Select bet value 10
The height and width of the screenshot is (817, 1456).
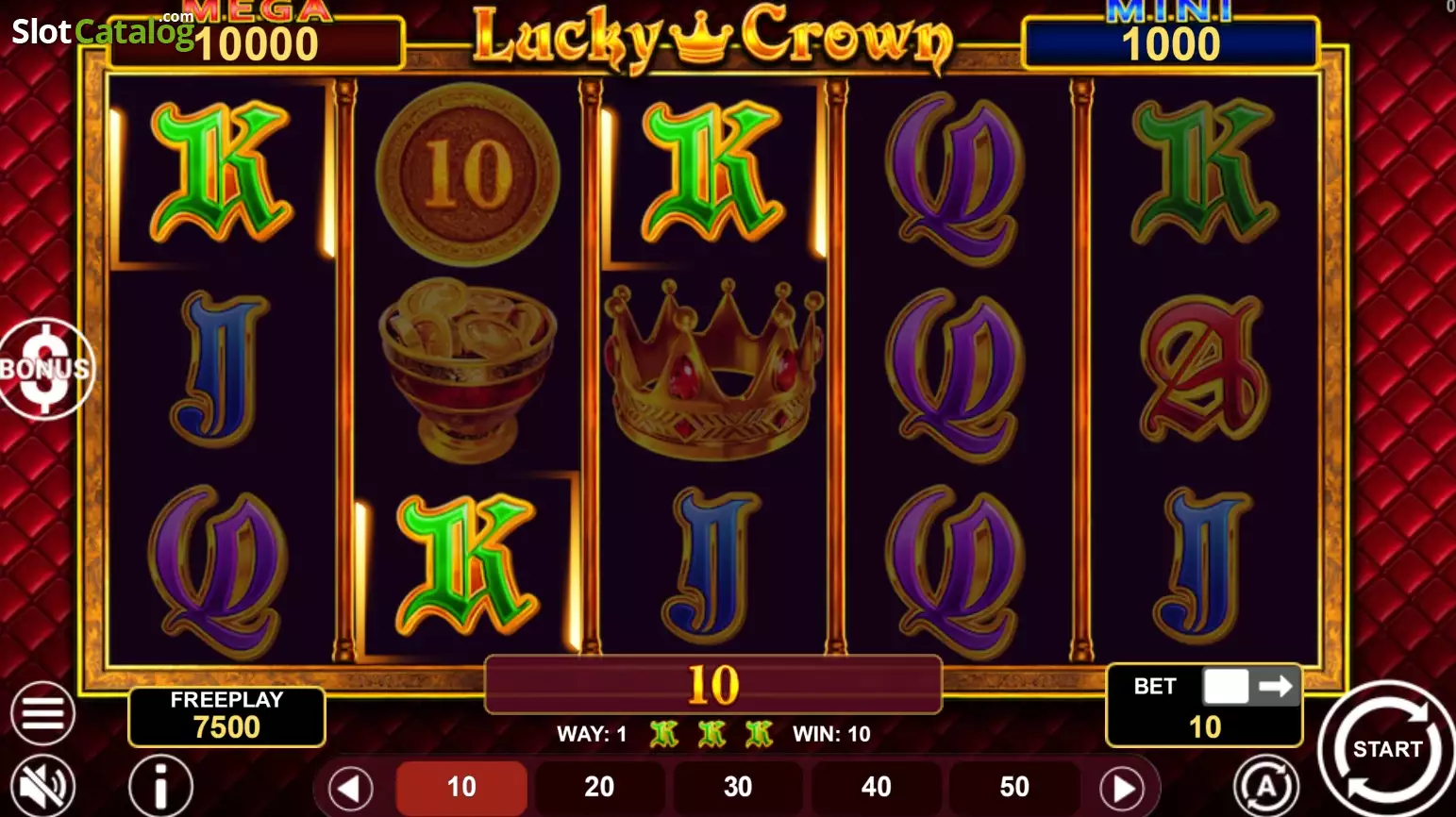pyautogui.click(x=461, y=787)
